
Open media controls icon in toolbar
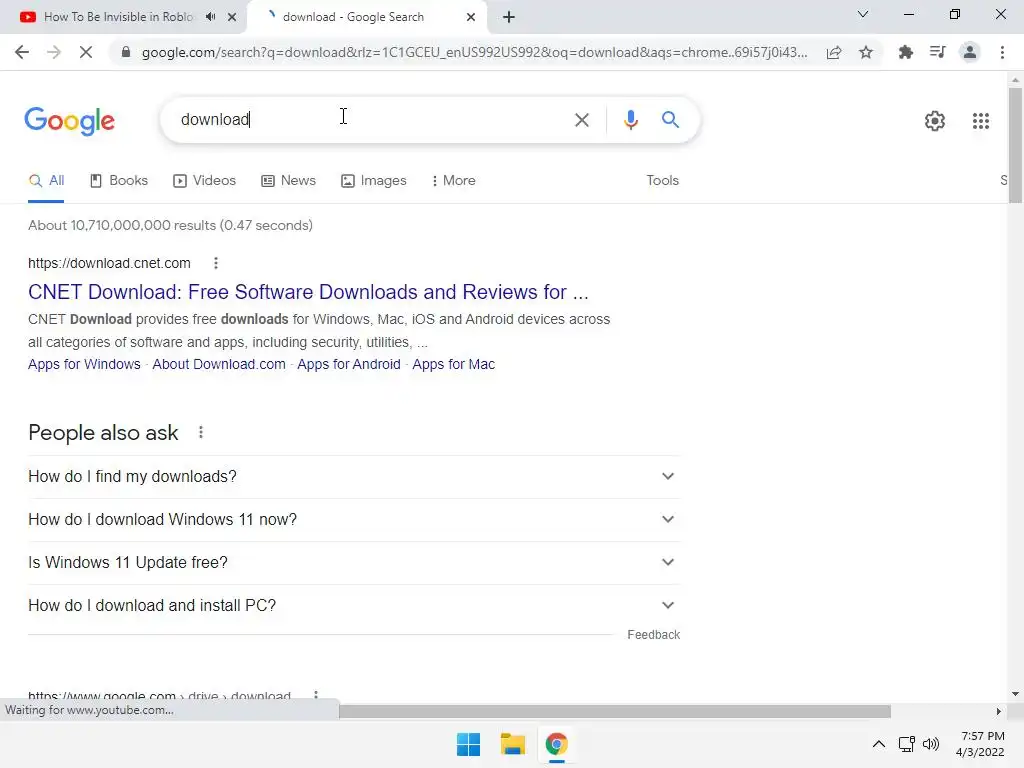(x=938, y=52)
